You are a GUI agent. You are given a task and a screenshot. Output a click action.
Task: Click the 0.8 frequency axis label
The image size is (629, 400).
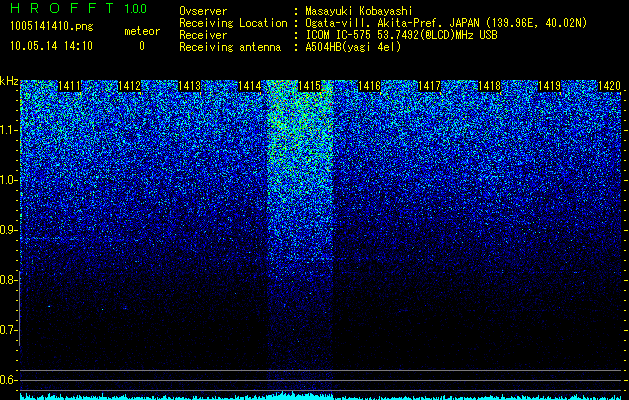pyautogui.click(x=8, y=280)
